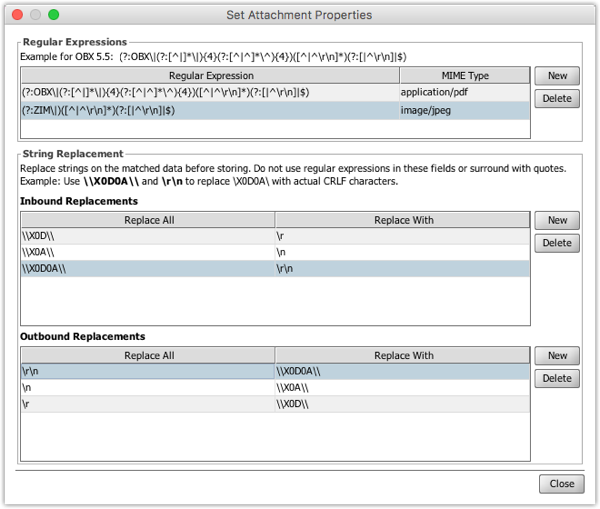600x509 pixels.
Task: Close the Set Attachment Properties dialog
Action: 561,483
